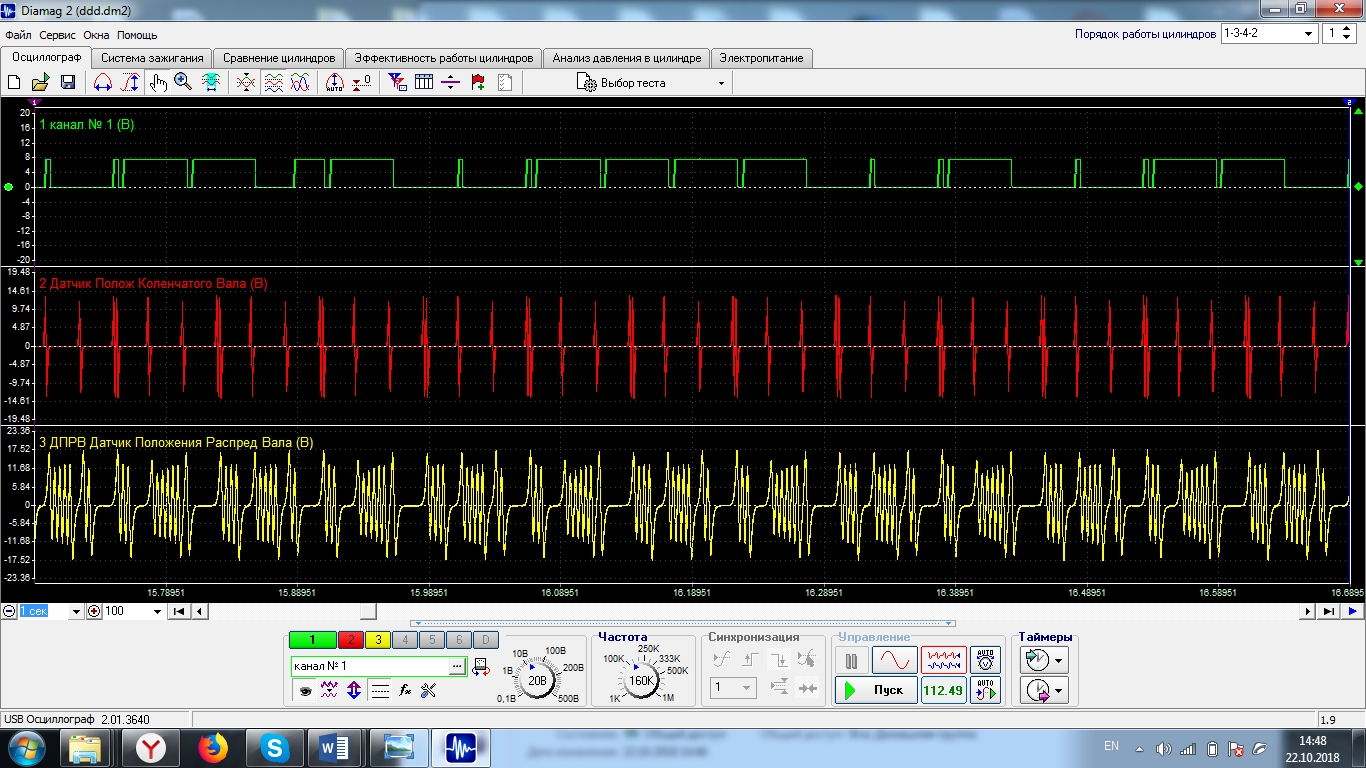This screenshot has width=1366, height=768.
Task: Switch to Эффективность работы цилиндров tab
Action: 444,58
